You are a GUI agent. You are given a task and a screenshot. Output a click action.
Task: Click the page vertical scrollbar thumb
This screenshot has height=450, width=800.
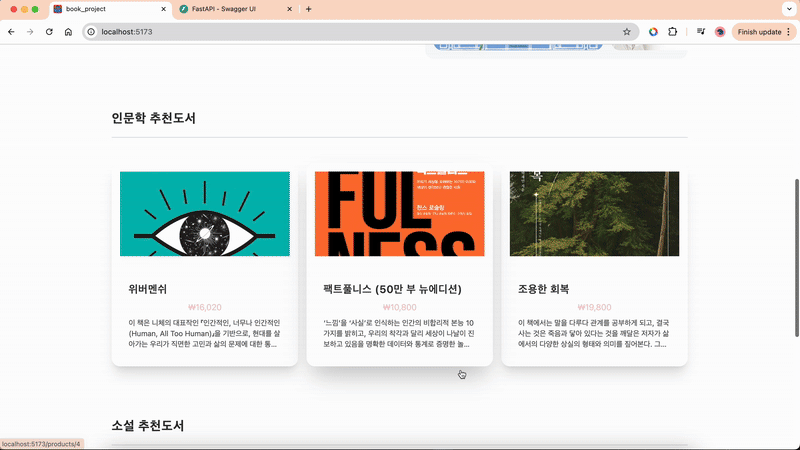(796, 258)
